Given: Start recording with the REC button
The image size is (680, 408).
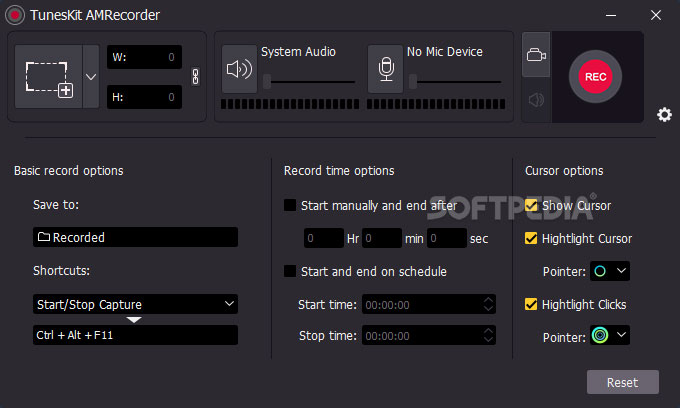Looking at the screenshot, I should click(x=595, y=77).
